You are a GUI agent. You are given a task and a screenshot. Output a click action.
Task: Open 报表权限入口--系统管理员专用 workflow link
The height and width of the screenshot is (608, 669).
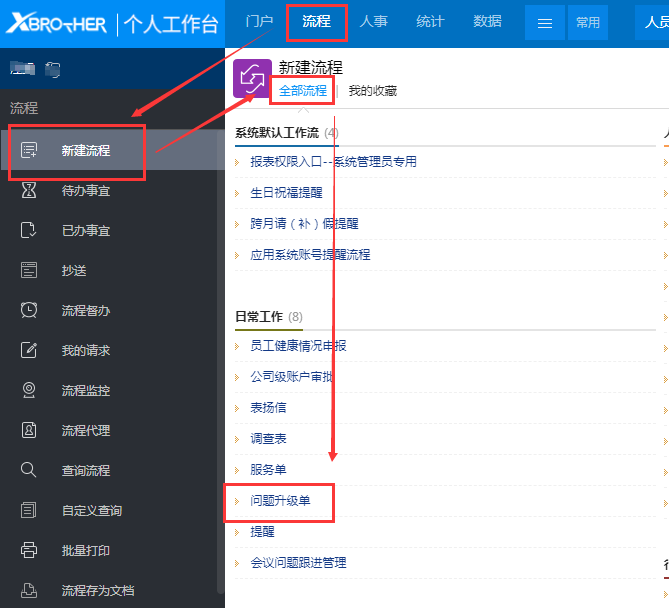click(x=333, y=162)
